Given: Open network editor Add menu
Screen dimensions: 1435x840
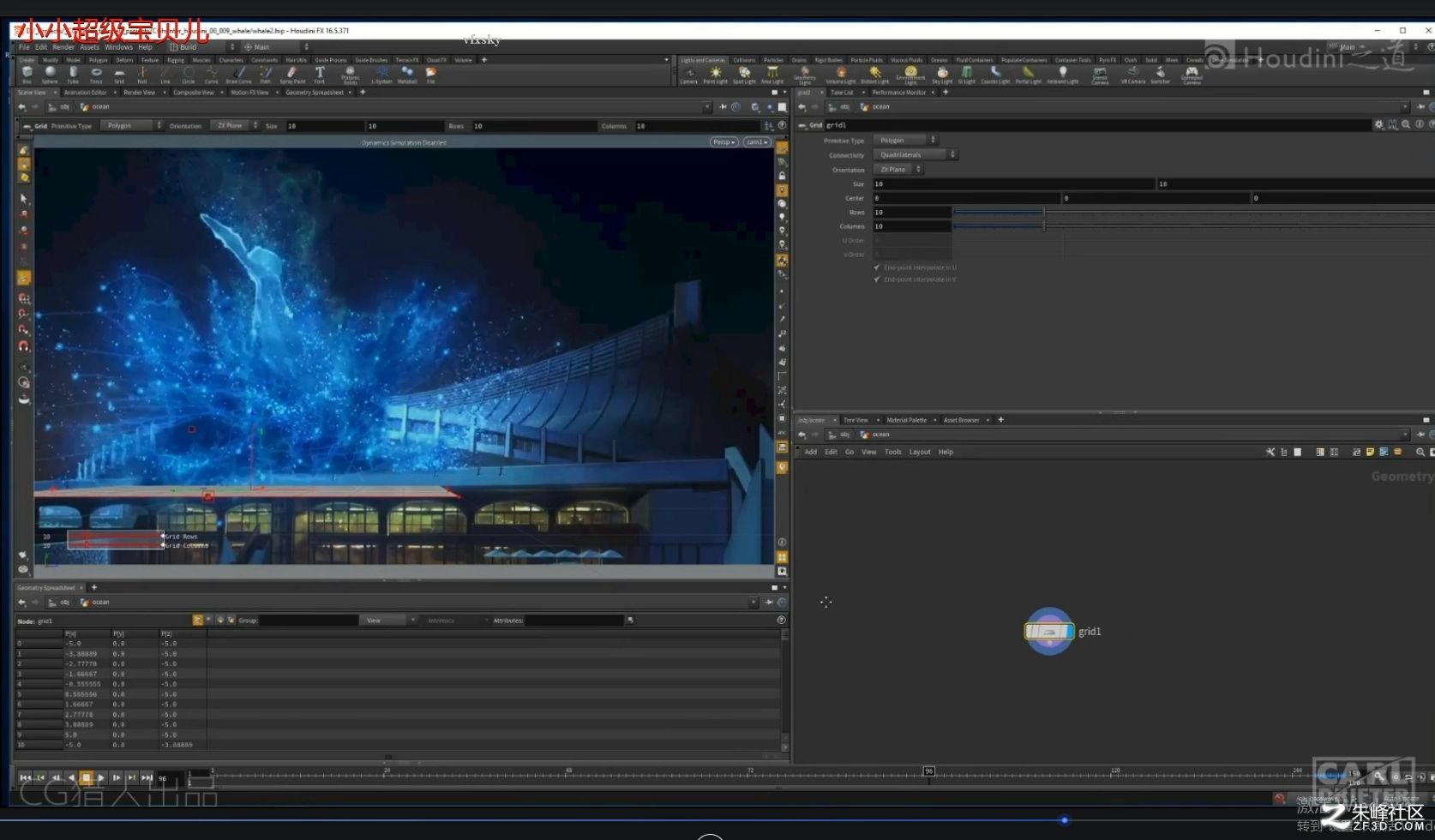Looking at the screenshot, I should (x=810, y=452).
